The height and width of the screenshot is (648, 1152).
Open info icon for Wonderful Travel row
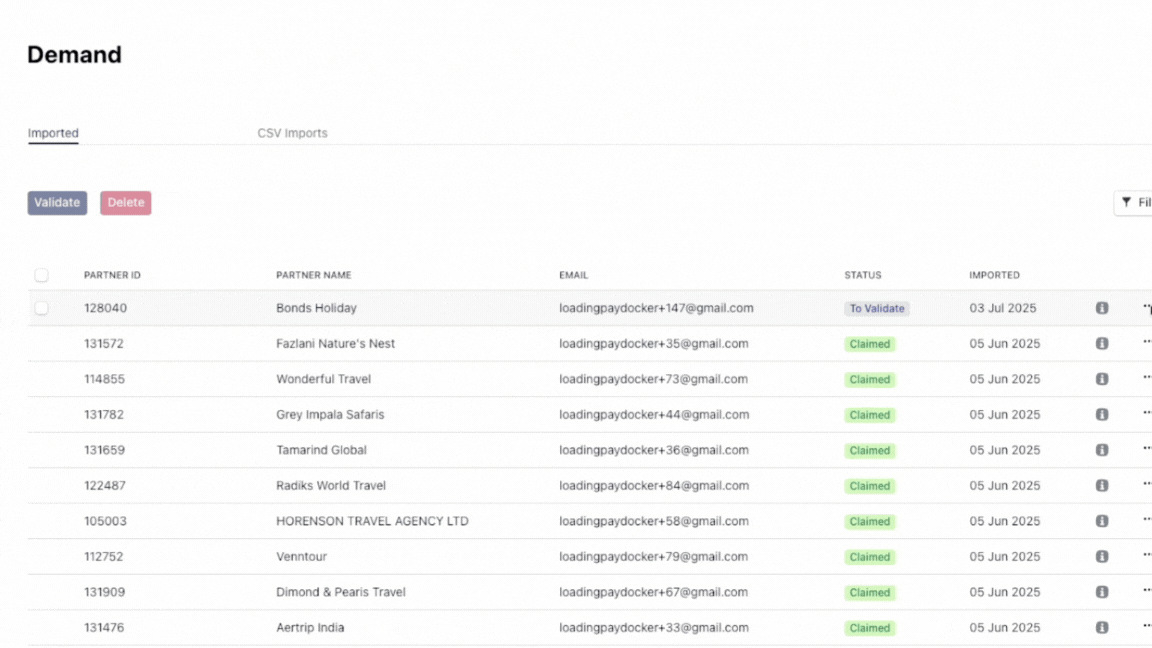point(1102,379)
